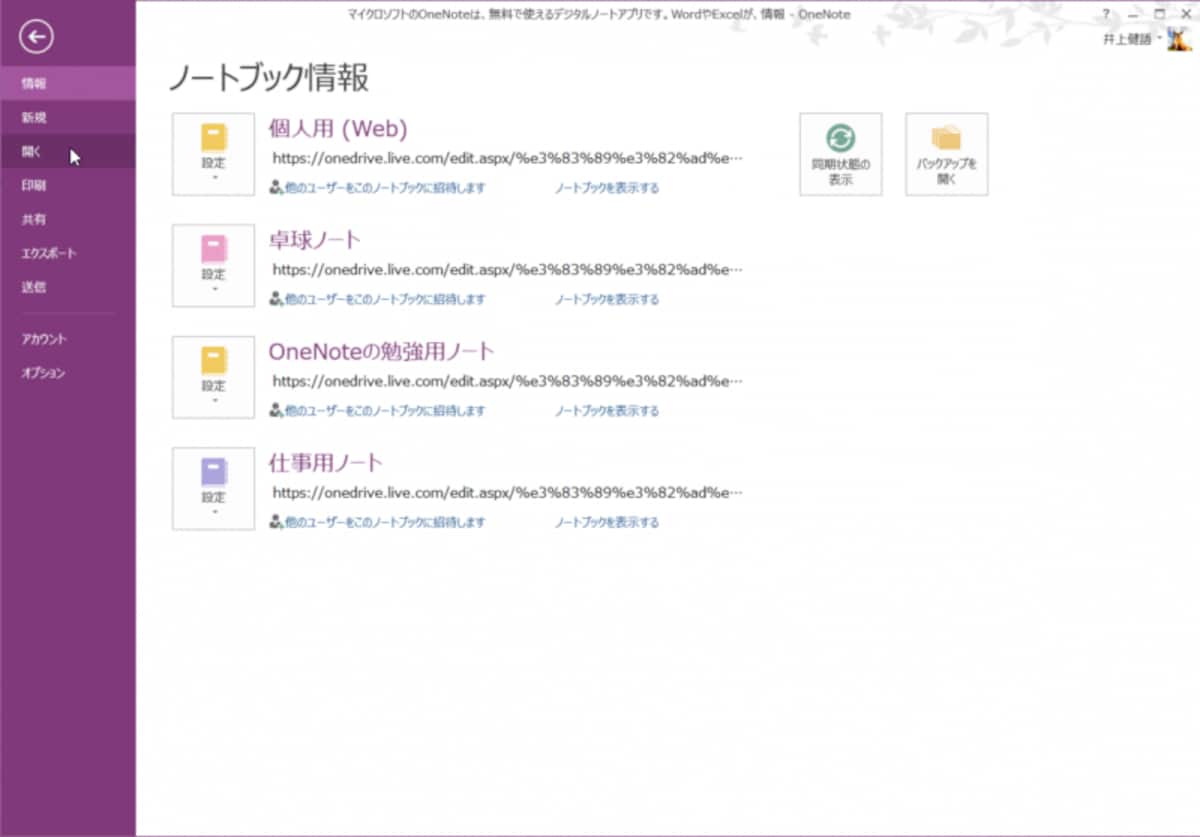The image size is (1200, 837).
Task: Select 送信 in the left menu
Action: (68, 287)
